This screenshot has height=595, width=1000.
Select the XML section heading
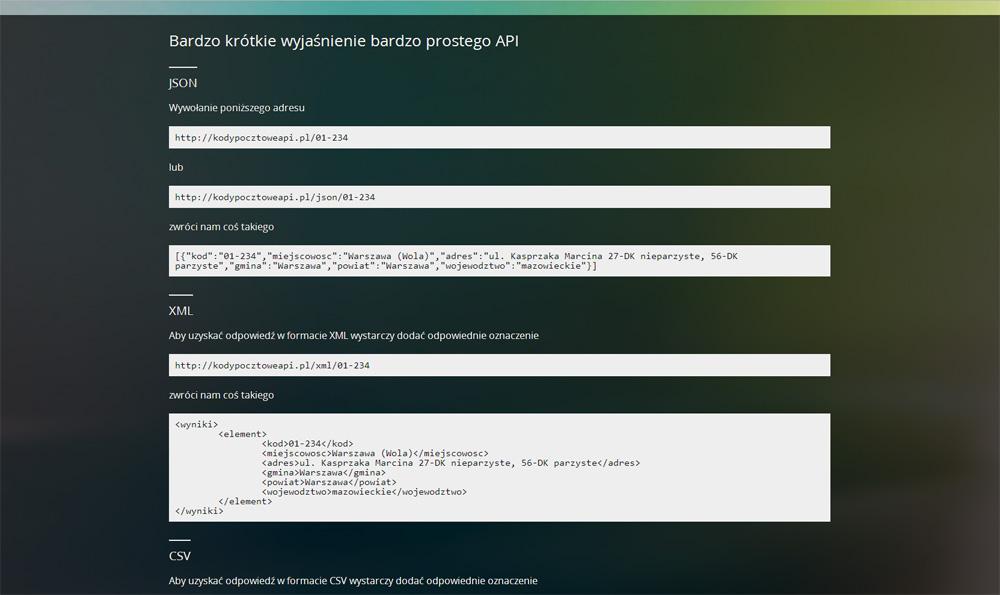180,311
